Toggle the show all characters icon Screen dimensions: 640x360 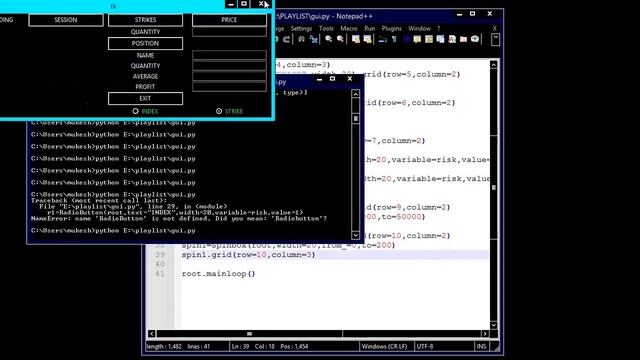394,39
